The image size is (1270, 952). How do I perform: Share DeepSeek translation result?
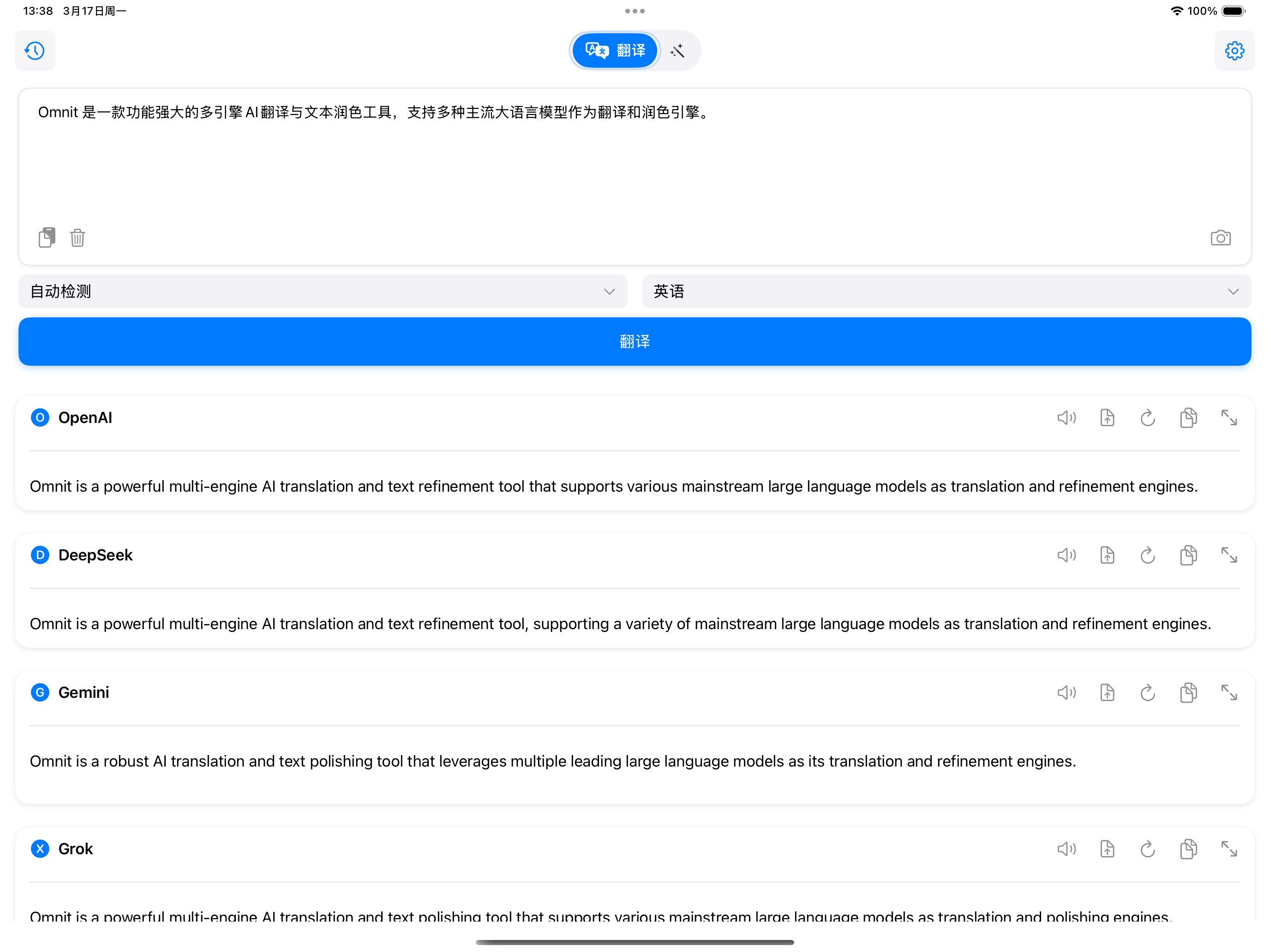[x=1107, y=555]
